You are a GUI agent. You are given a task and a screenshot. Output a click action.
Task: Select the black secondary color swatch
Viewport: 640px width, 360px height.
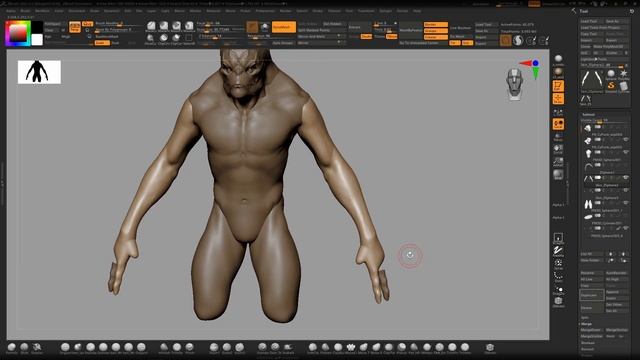coord(37,27)
